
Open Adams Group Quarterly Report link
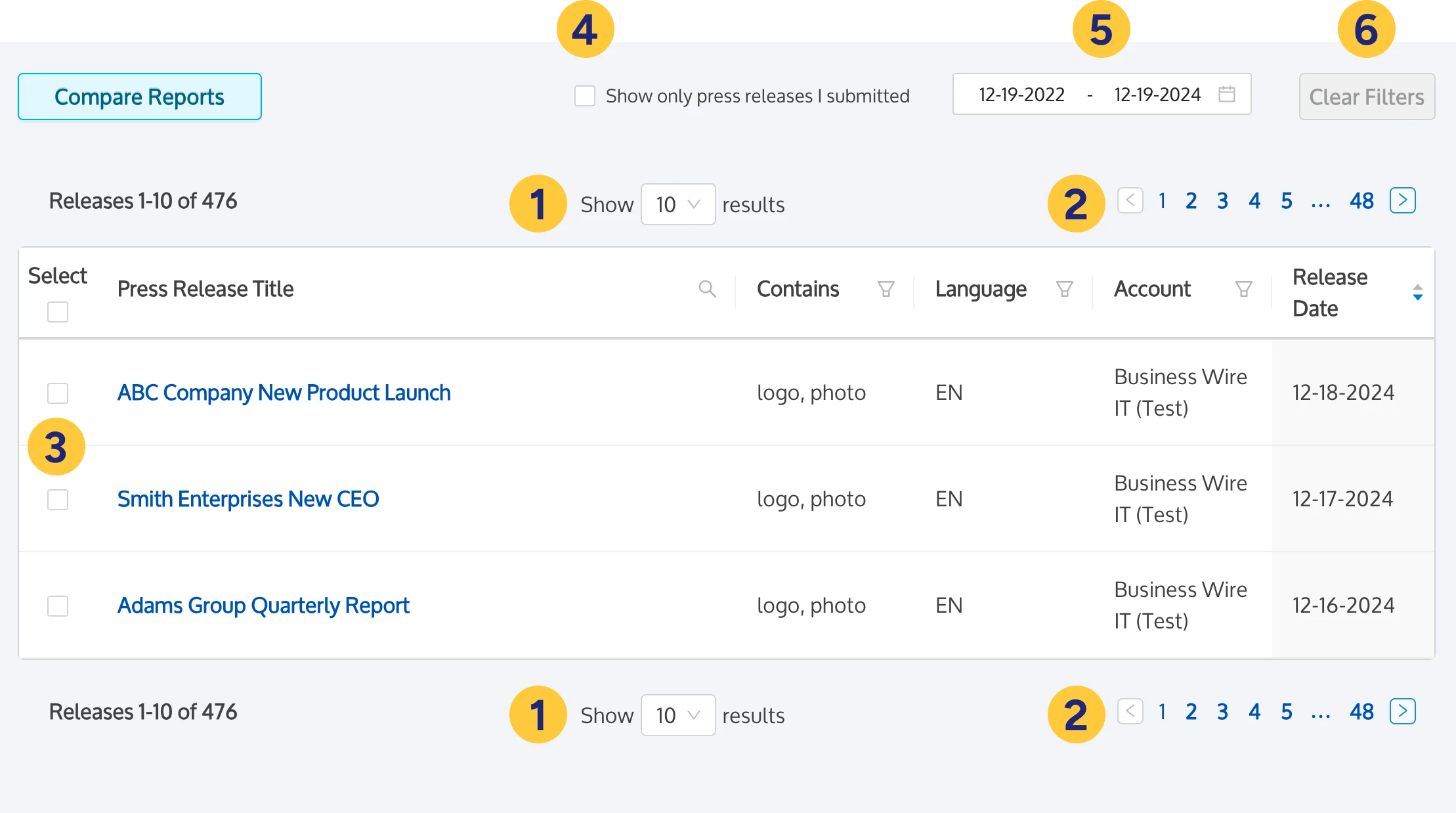point(263,605)
